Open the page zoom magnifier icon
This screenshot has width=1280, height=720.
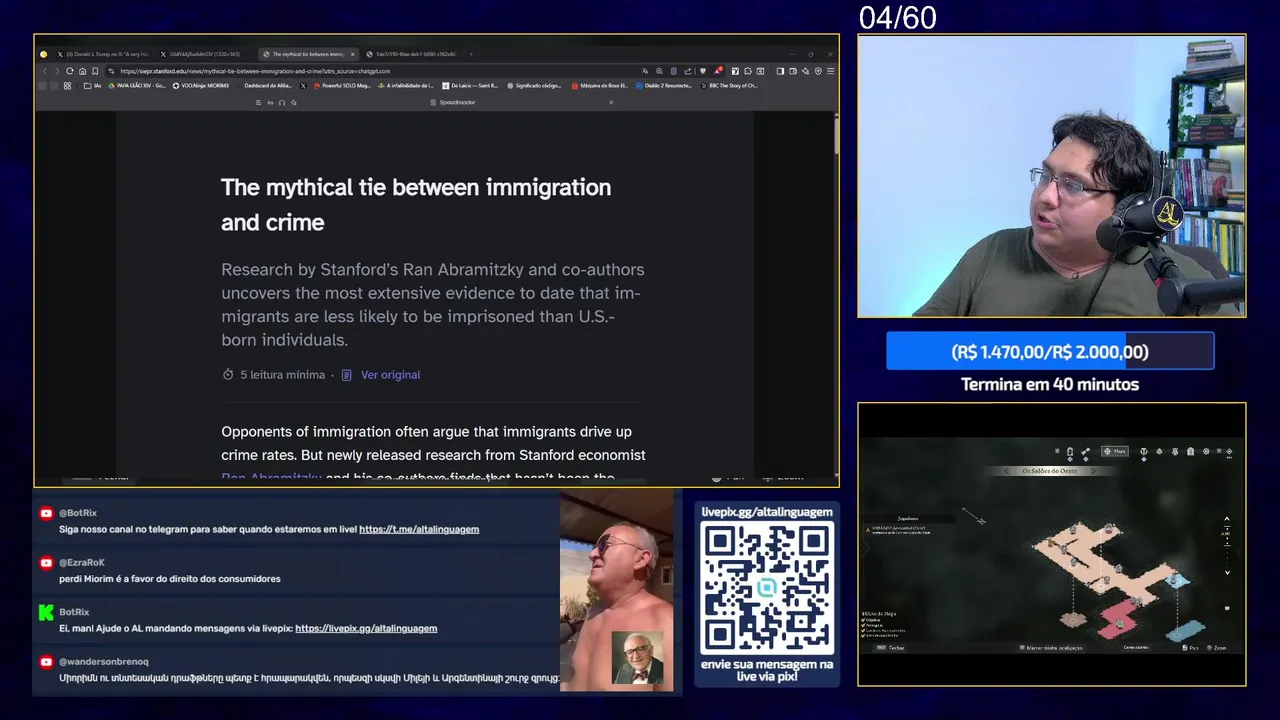click(659, 71)
